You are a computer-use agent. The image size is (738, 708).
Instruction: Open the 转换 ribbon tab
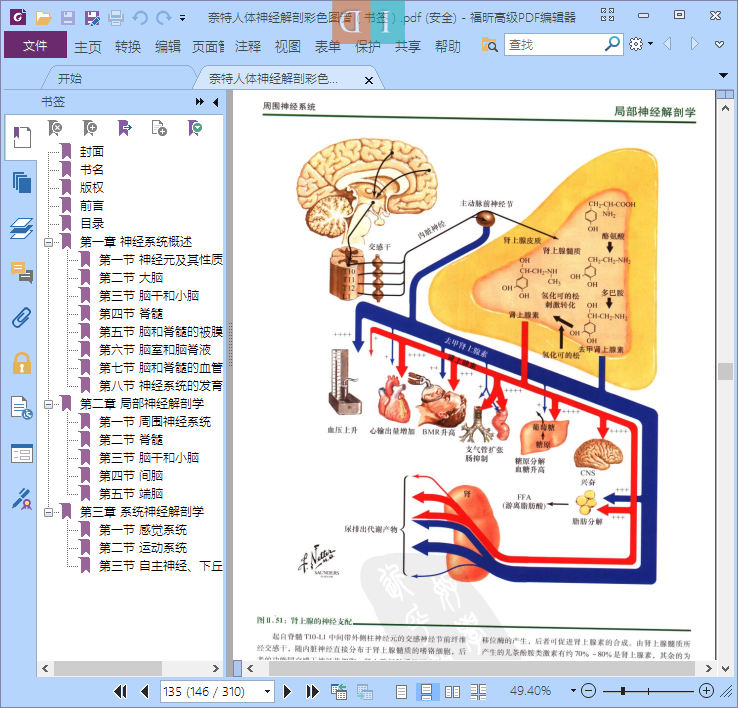pyautogui.click(x=128, y=46)
